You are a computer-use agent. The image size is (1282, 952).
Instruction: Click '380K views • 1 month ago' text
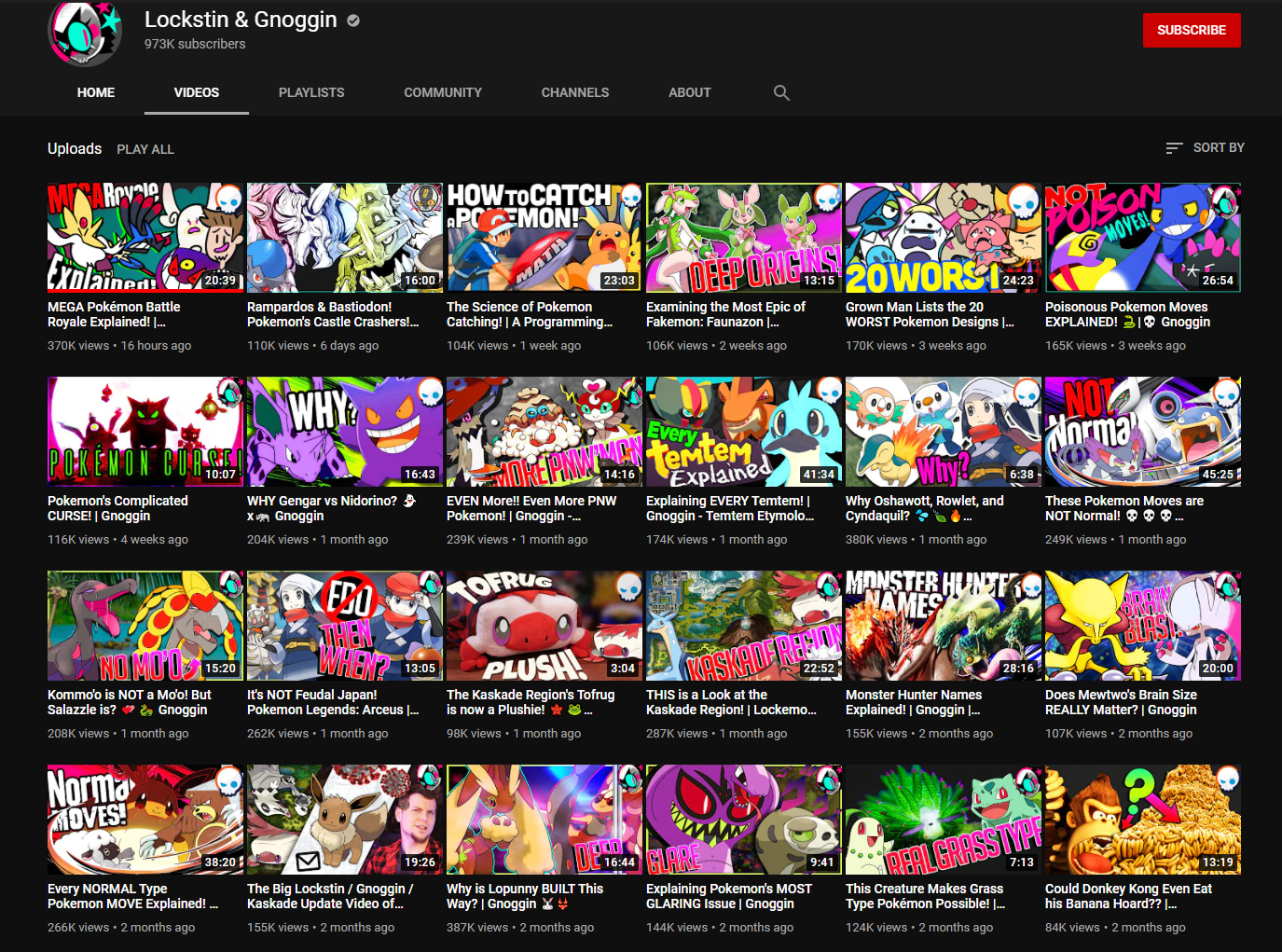pyautogui.click(x=916, y=539)
